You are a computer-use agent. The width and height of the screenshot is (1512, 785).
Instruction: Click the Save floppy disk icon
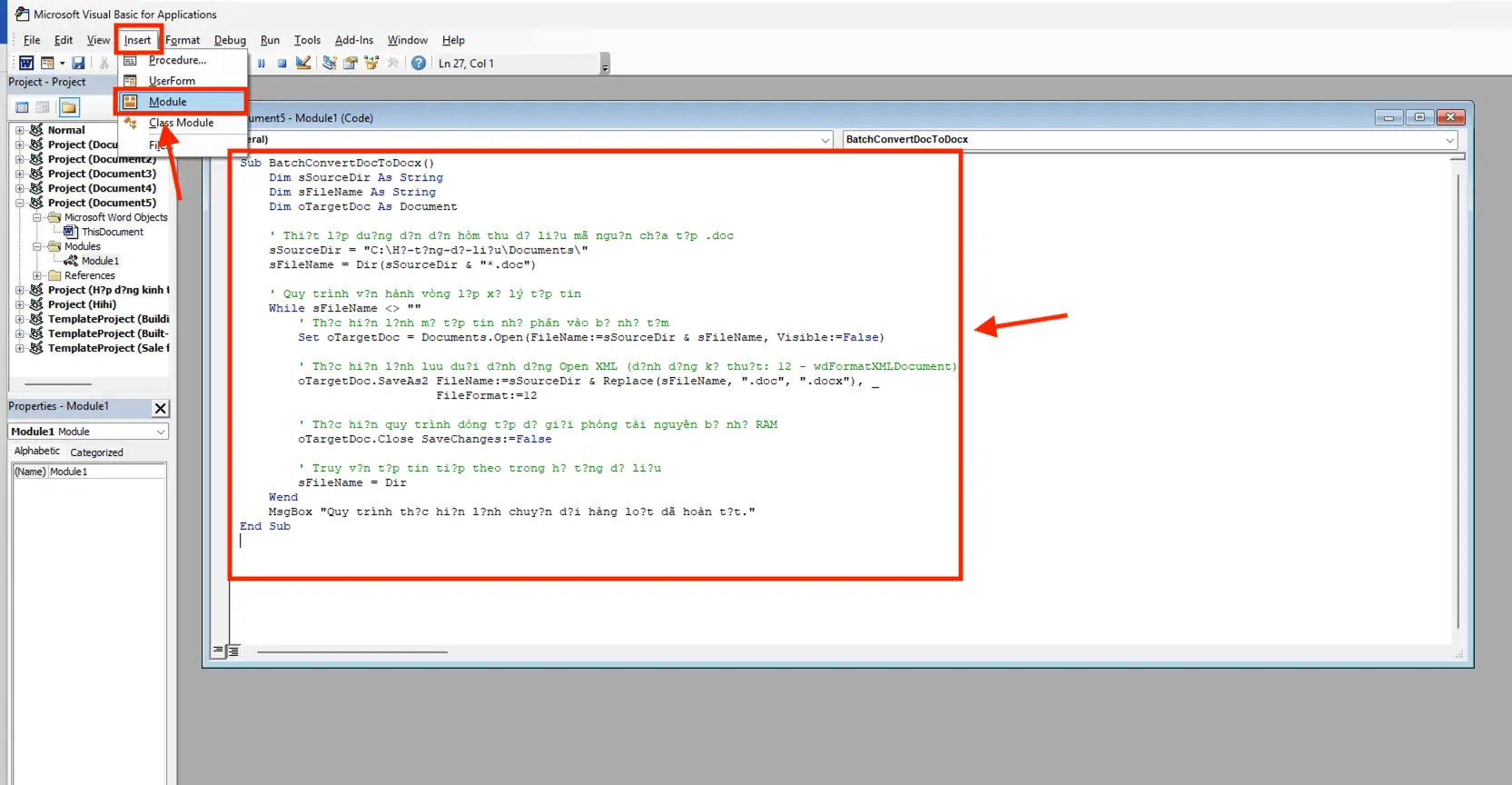(x=78, y=63)
